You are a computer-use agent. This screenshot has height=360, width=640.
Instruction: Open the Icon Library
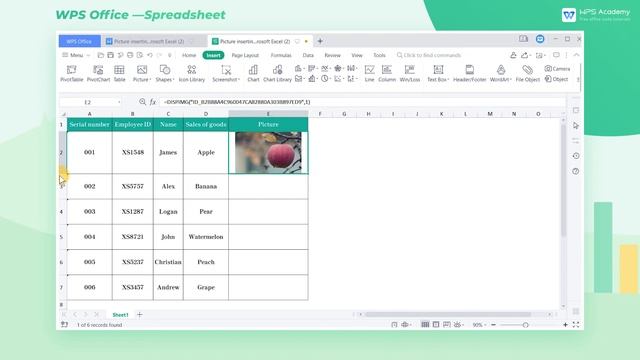pos(191,73)
